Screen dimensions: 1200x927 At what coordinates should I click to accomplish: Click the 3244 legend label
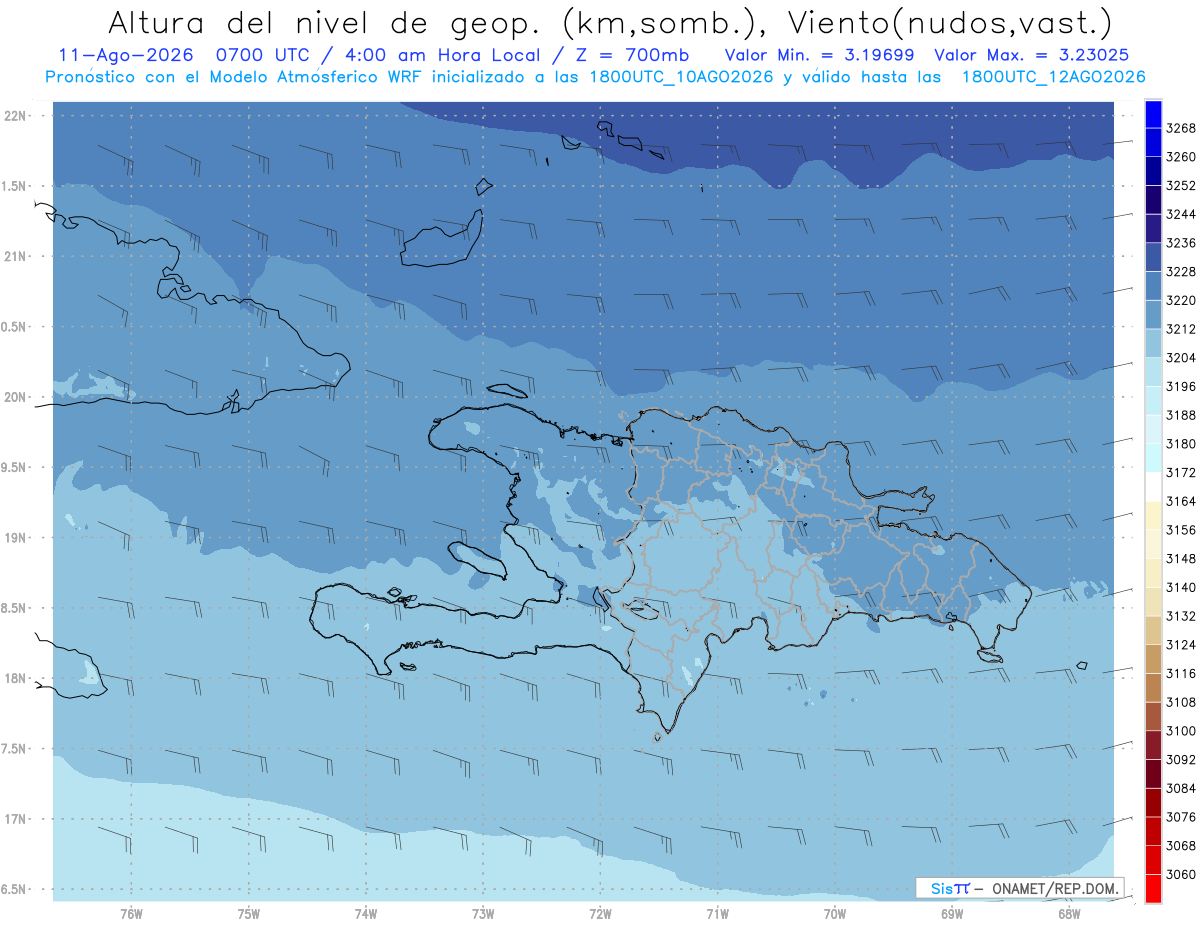[x=1180, y=214]
